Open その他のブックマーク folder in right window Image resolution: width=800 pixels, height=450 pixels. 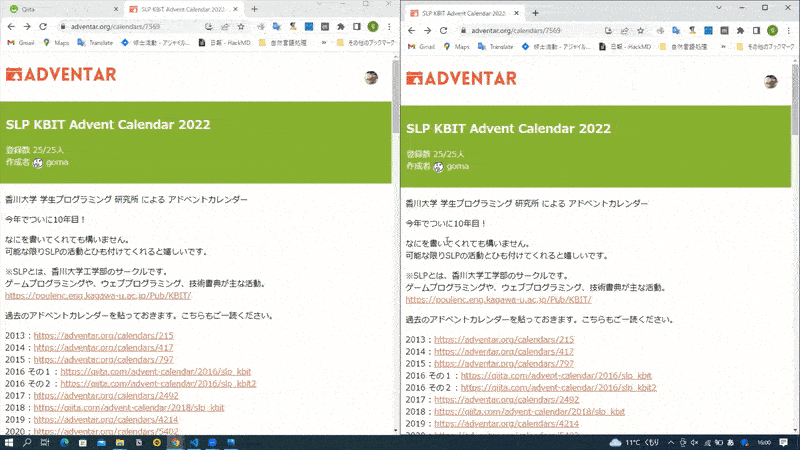(x=765, y=47)
